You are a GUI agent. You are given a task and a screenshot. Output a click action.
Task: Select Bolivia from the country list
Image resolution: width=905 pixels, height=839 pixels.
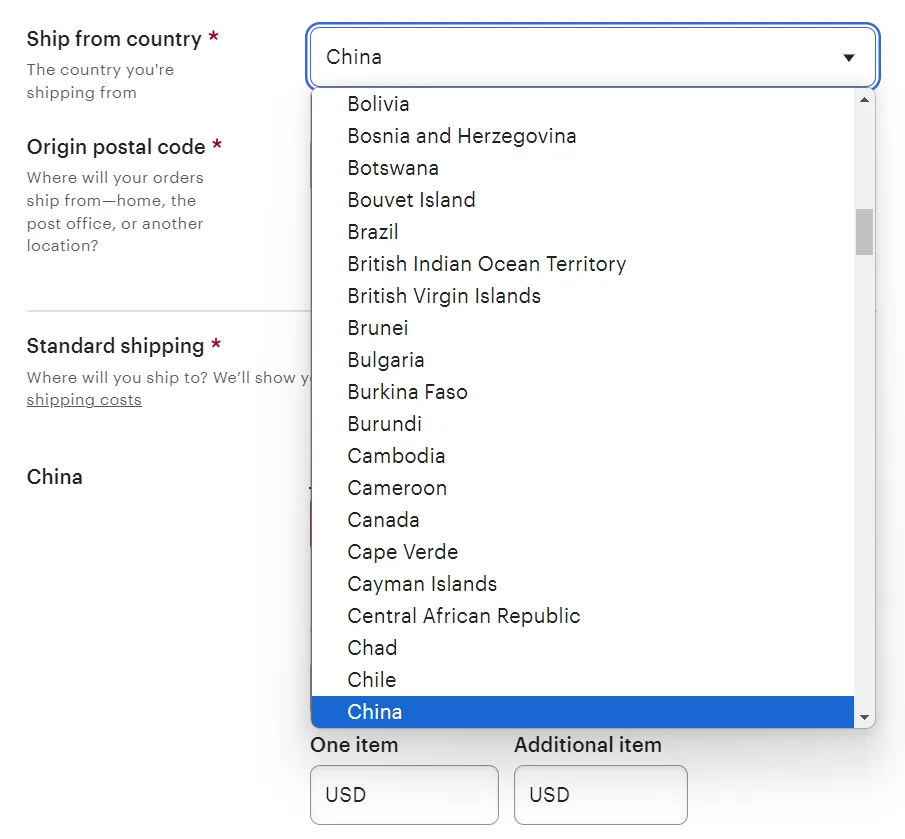point(378,104)
